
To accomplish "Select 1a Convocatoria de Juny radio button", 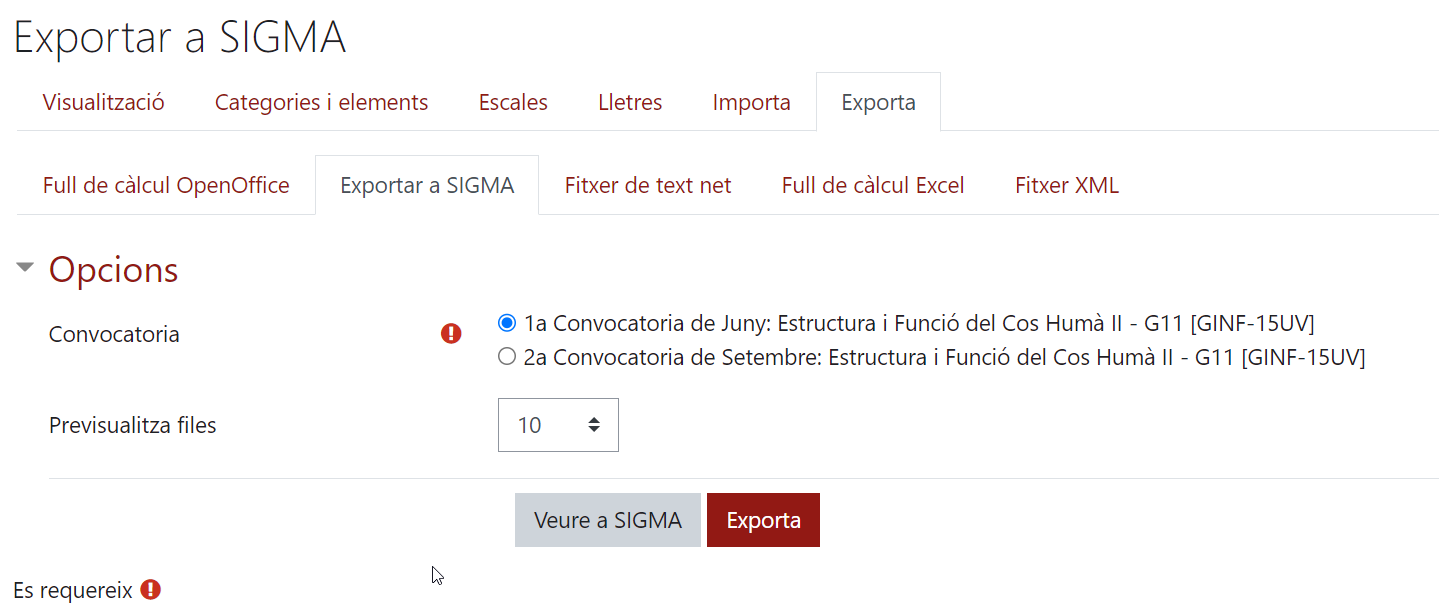I will (x=507, y=323).
